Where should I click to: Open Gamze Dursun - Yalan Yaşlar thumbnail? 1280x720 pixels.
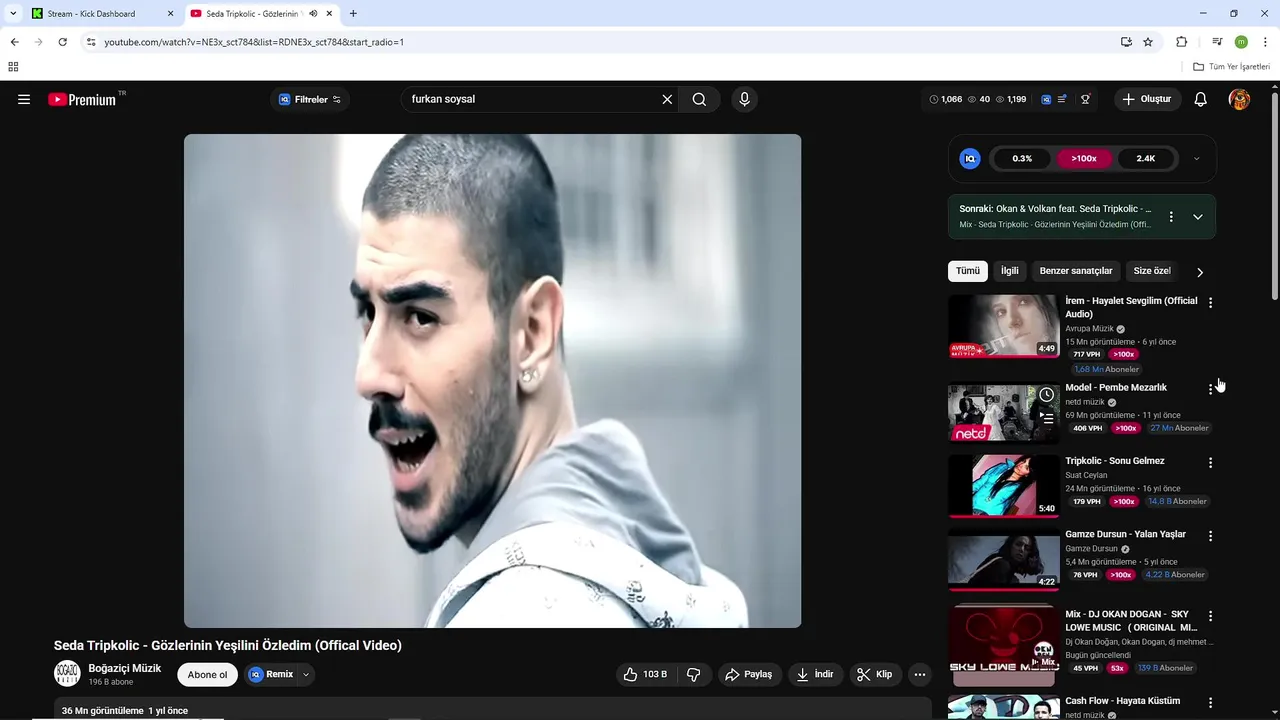click(x=1003, y=559)
